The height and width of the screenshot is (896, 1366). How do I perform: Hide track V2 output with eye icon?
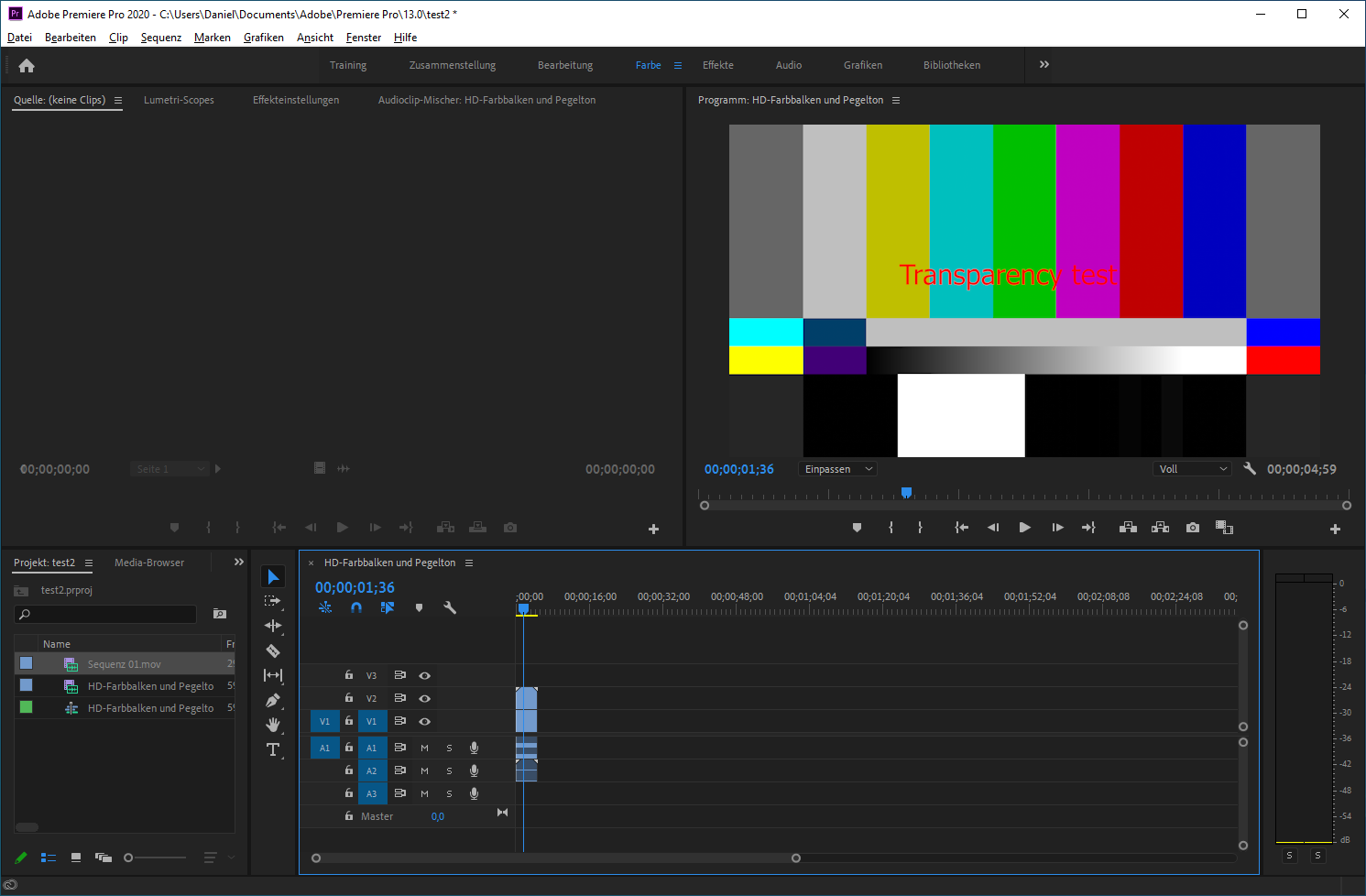pos(425,698)
